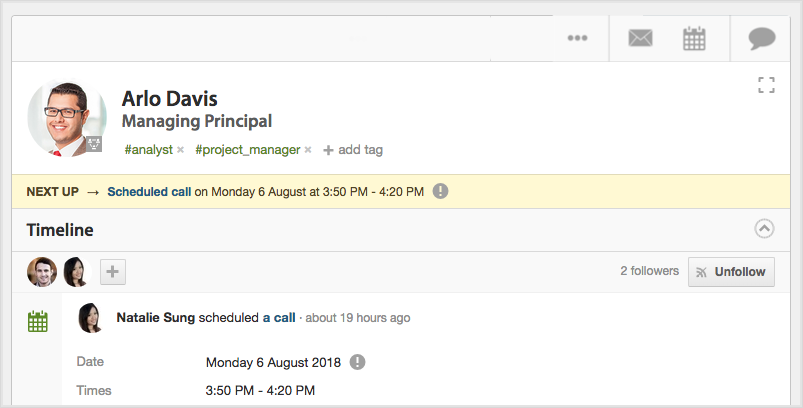Open the speech bubble chat icon
The width and height of the screenshot is (803, 408).
coord(762,38)
